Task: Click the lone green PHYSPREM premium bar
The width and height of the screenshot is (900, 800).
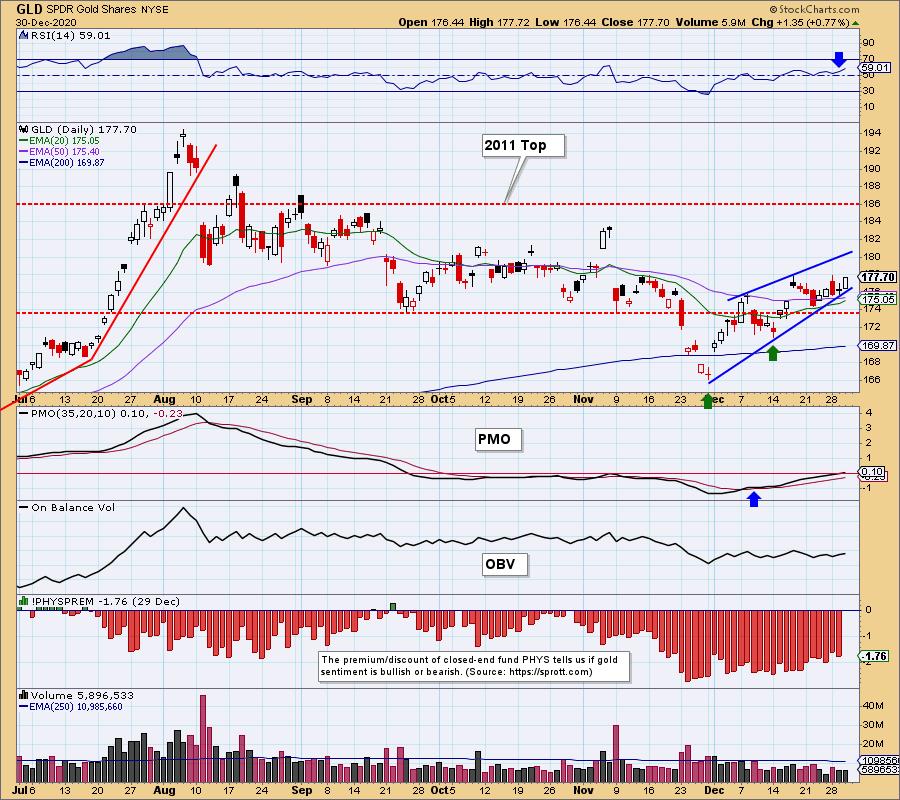Action: pyautogui.click(x=393, y=607)
